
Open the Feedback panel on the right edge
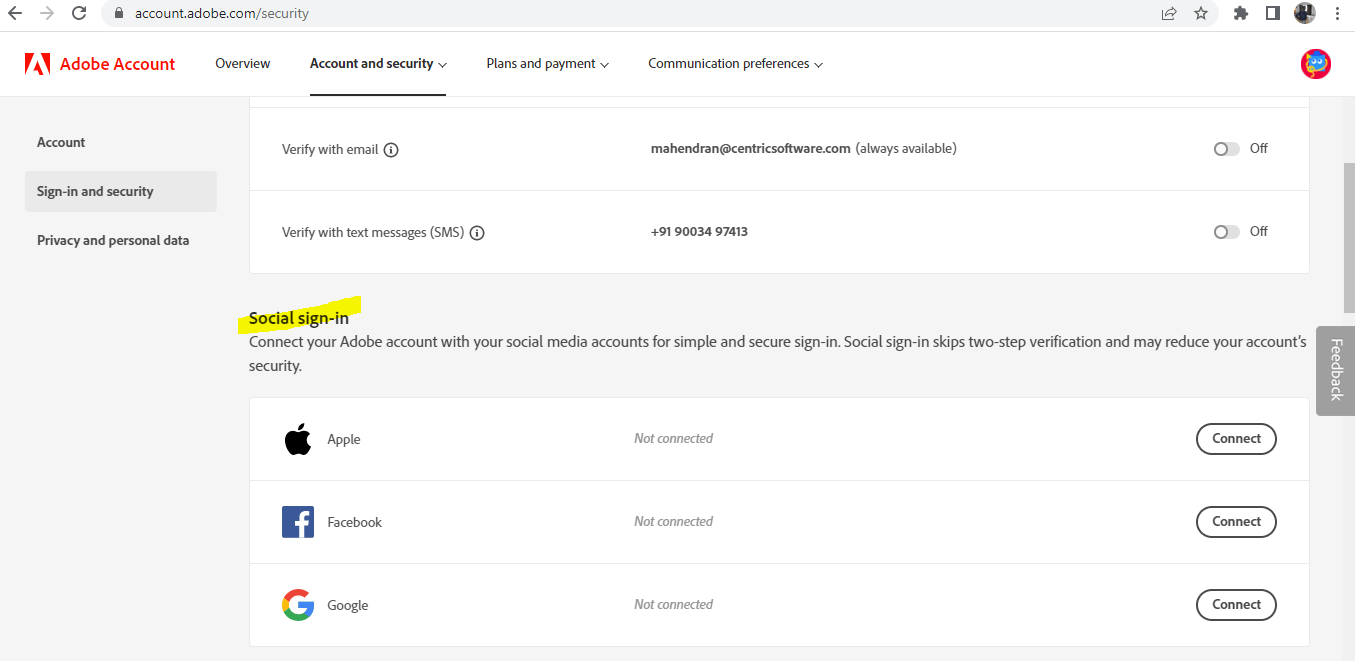(1336, 370)
